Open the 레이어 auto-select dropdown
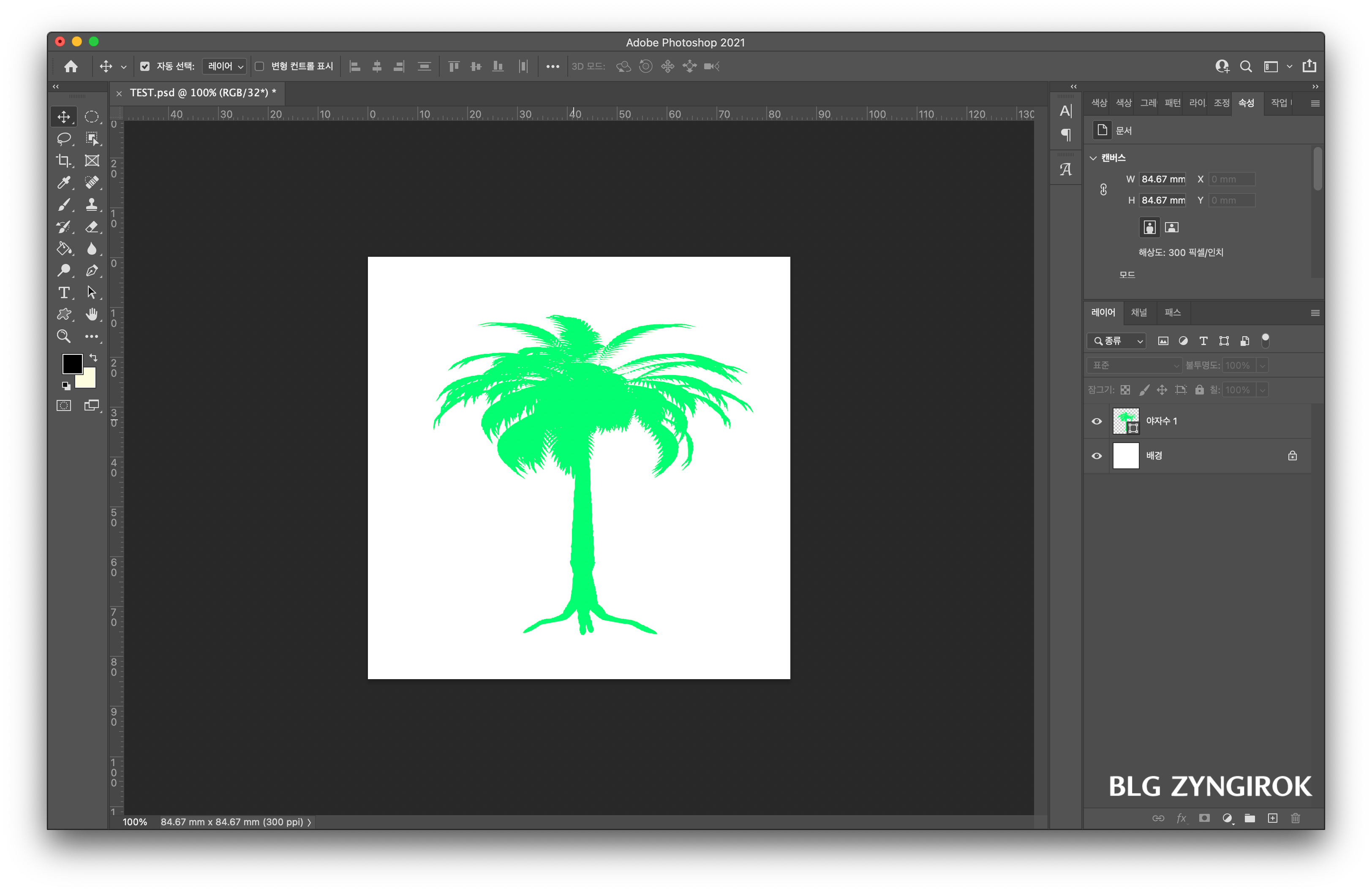This screenshot has height=892, width=1372. coord(225,66)
